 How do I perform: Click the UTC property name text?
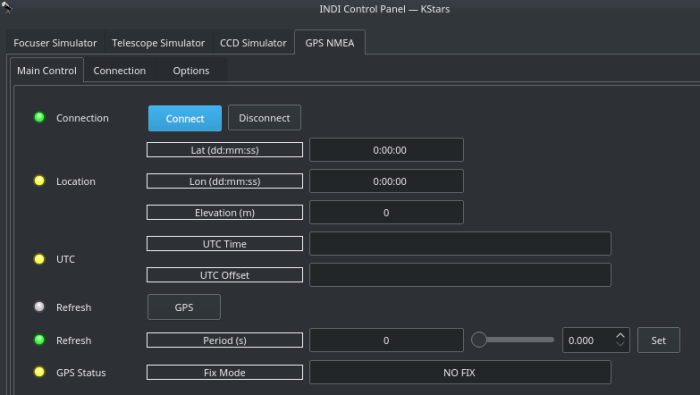tap(65, 259)
